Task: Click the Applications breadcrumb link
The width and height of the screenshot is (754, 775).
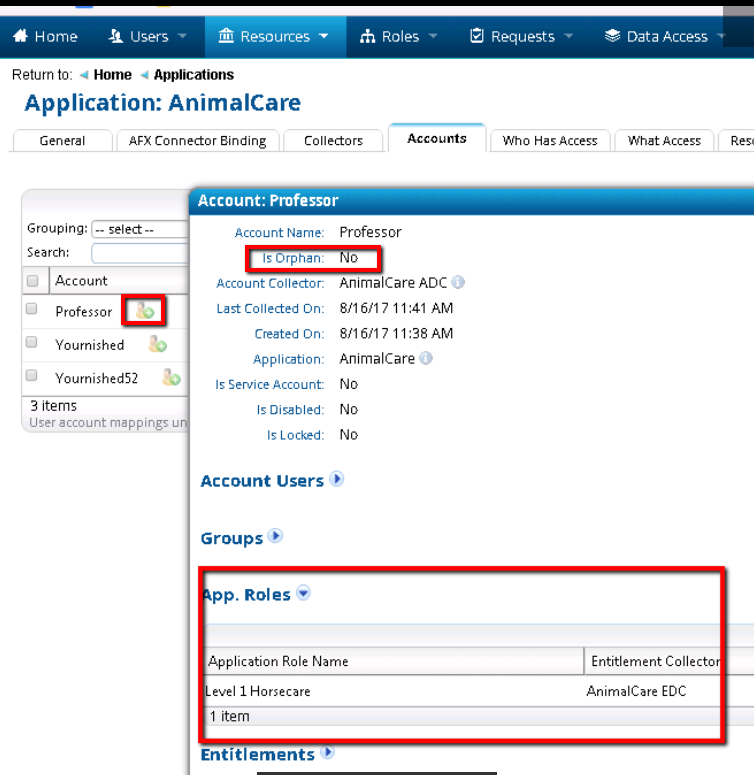Action: pos(193,75)
